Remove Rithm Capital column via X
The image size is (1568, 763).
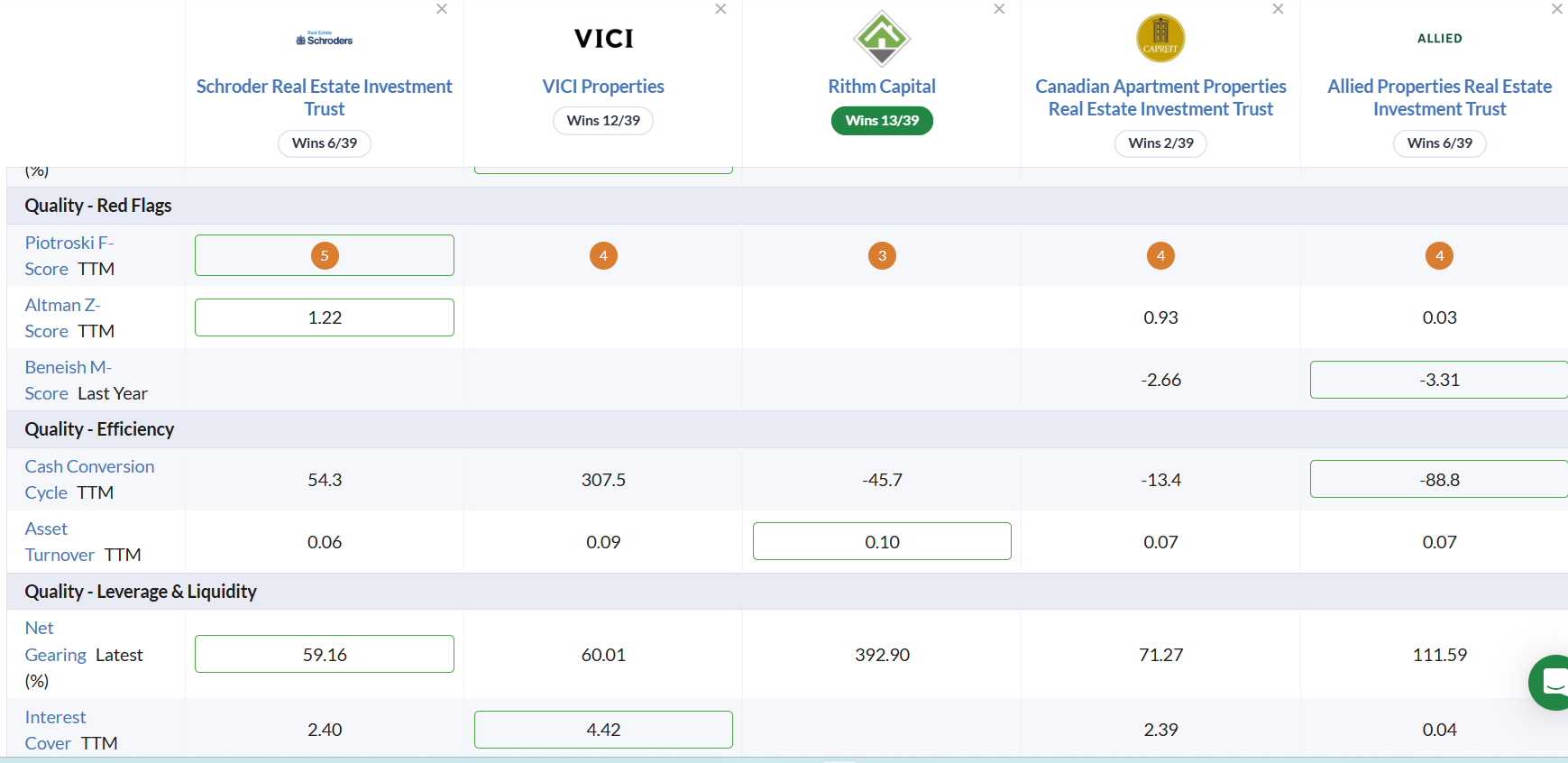999,9
